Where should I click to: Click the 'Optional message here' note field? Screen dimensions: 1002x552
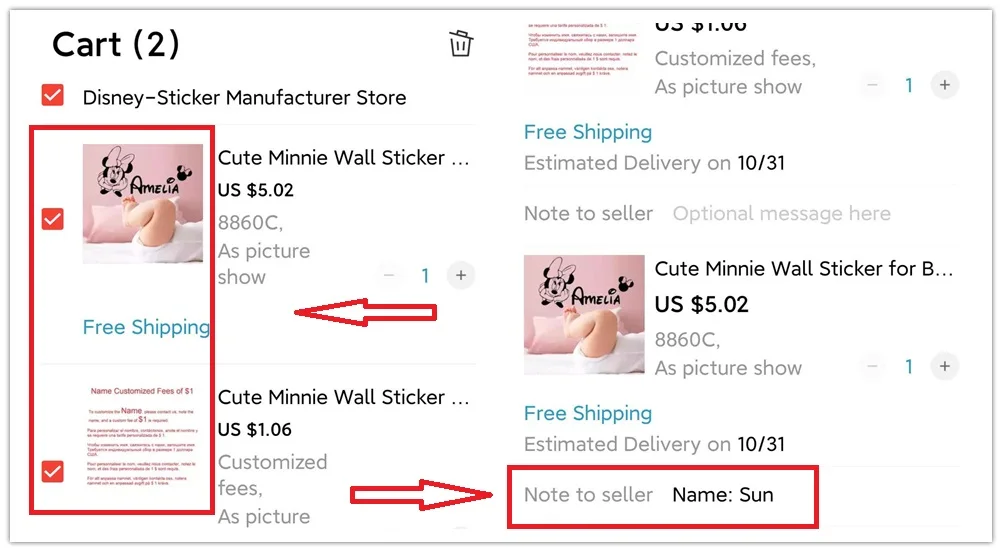coord(781,213)
